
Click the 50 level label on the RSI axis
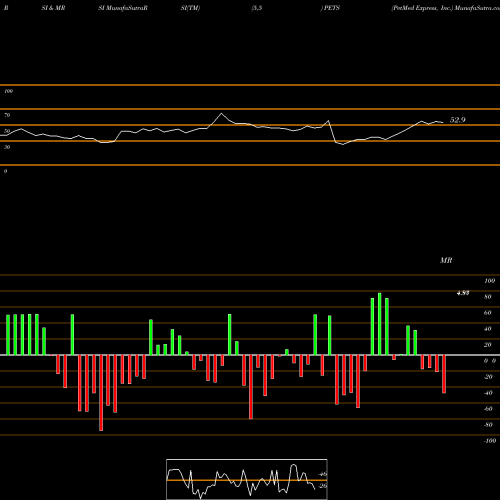tap(7, 131)
